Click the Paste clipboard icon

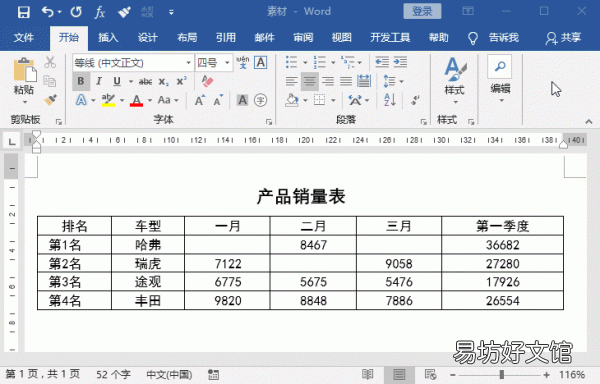click(24, 70)
